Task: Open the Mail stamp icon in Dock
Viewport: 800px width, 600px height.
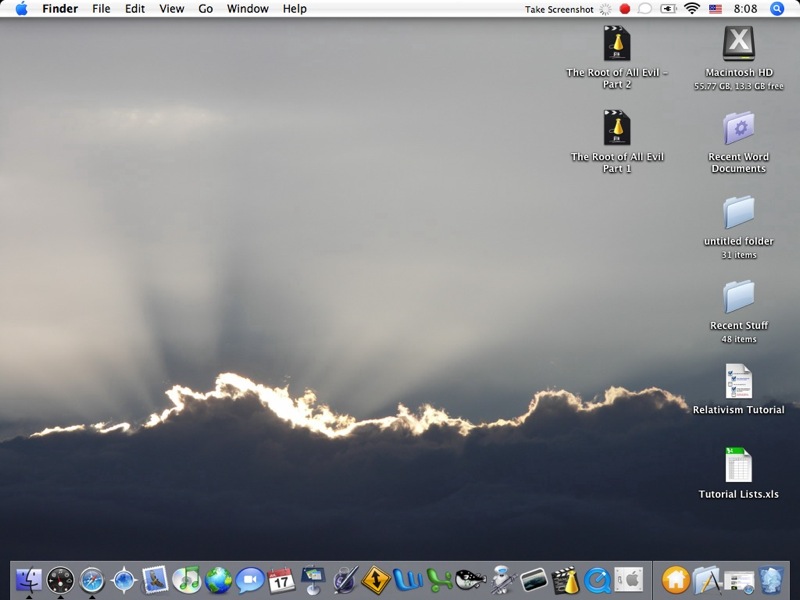Action: tap(155, 579)
